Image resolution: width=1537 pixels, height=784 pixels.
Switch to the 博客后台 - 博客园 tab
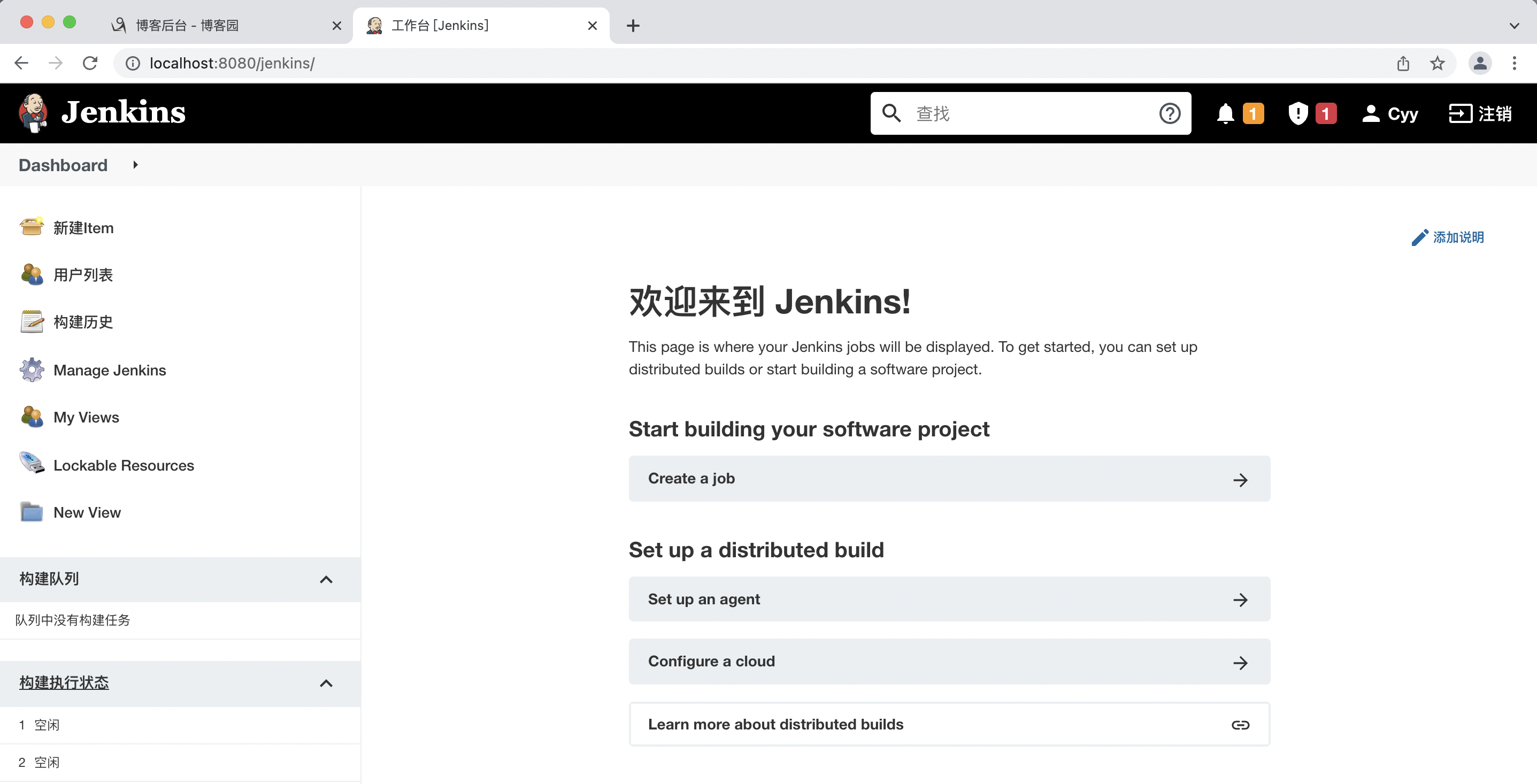187,26
